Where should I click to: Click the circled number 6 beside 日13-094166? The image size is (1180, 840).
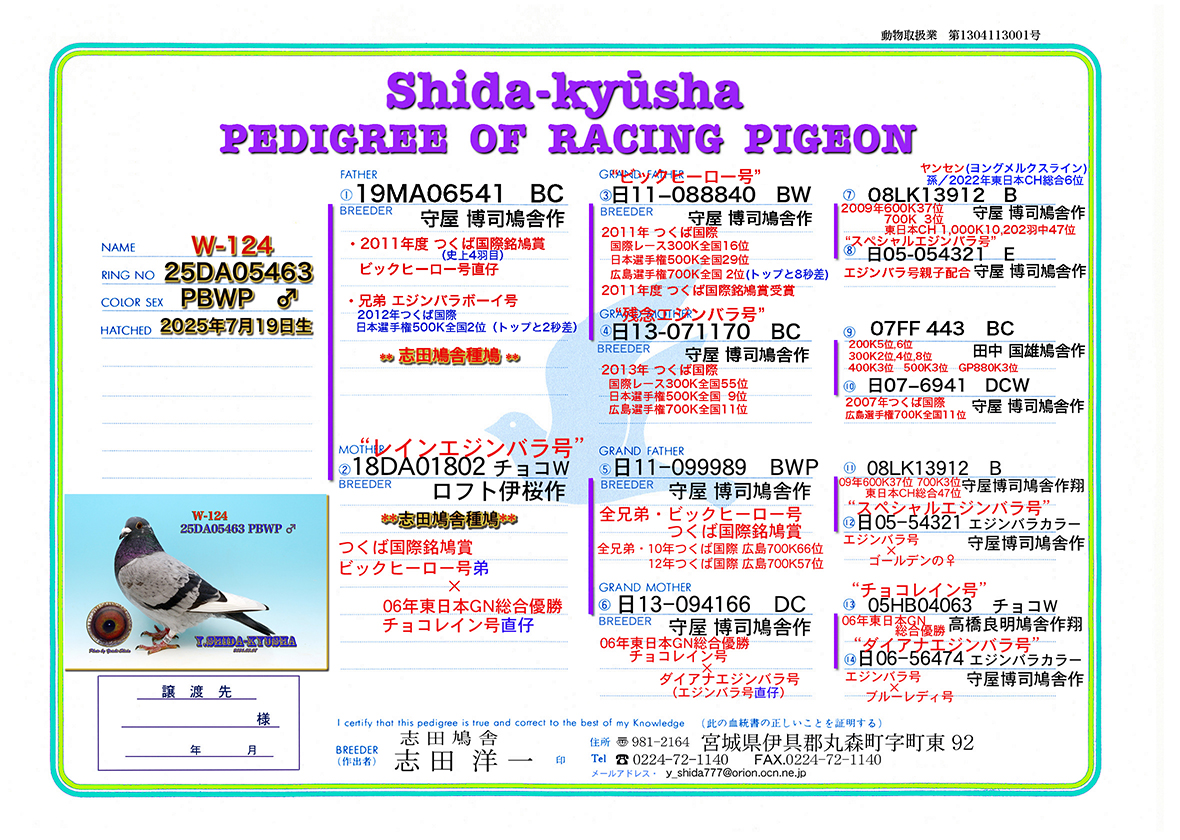605,604
